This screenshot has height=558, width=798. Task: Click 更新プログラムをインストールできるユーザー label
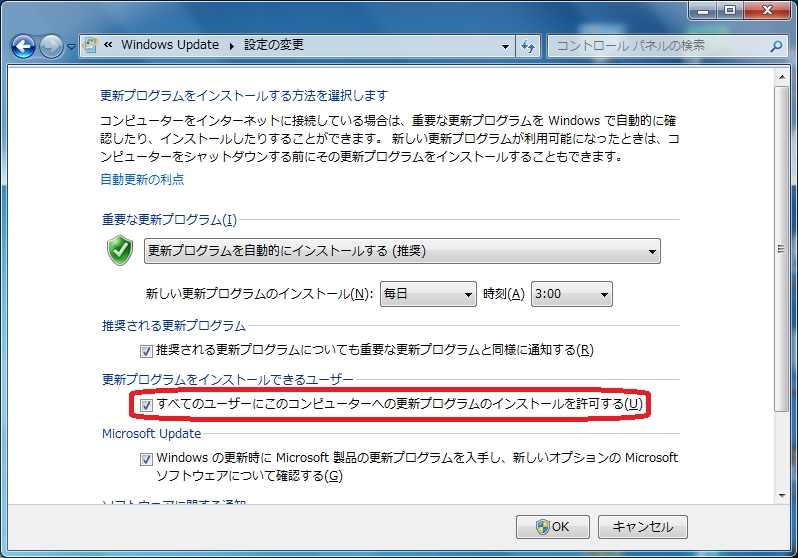coord(227,379)
